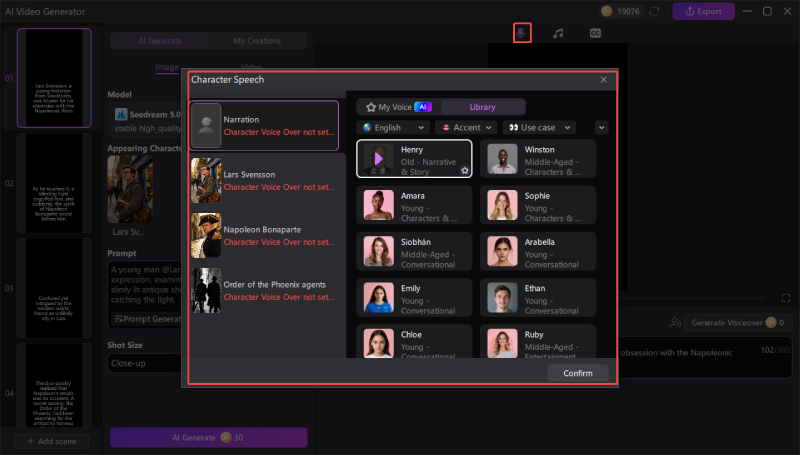Open the English language dropdown
Screen dimensions: 800x455
coord(395,128)
